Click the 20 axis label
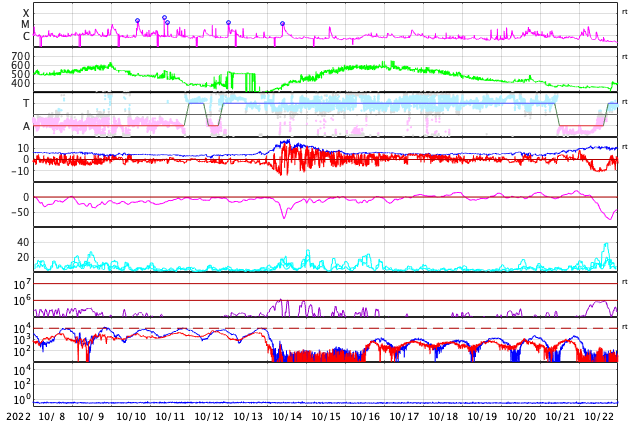634x424 pixels. (23, 257)
